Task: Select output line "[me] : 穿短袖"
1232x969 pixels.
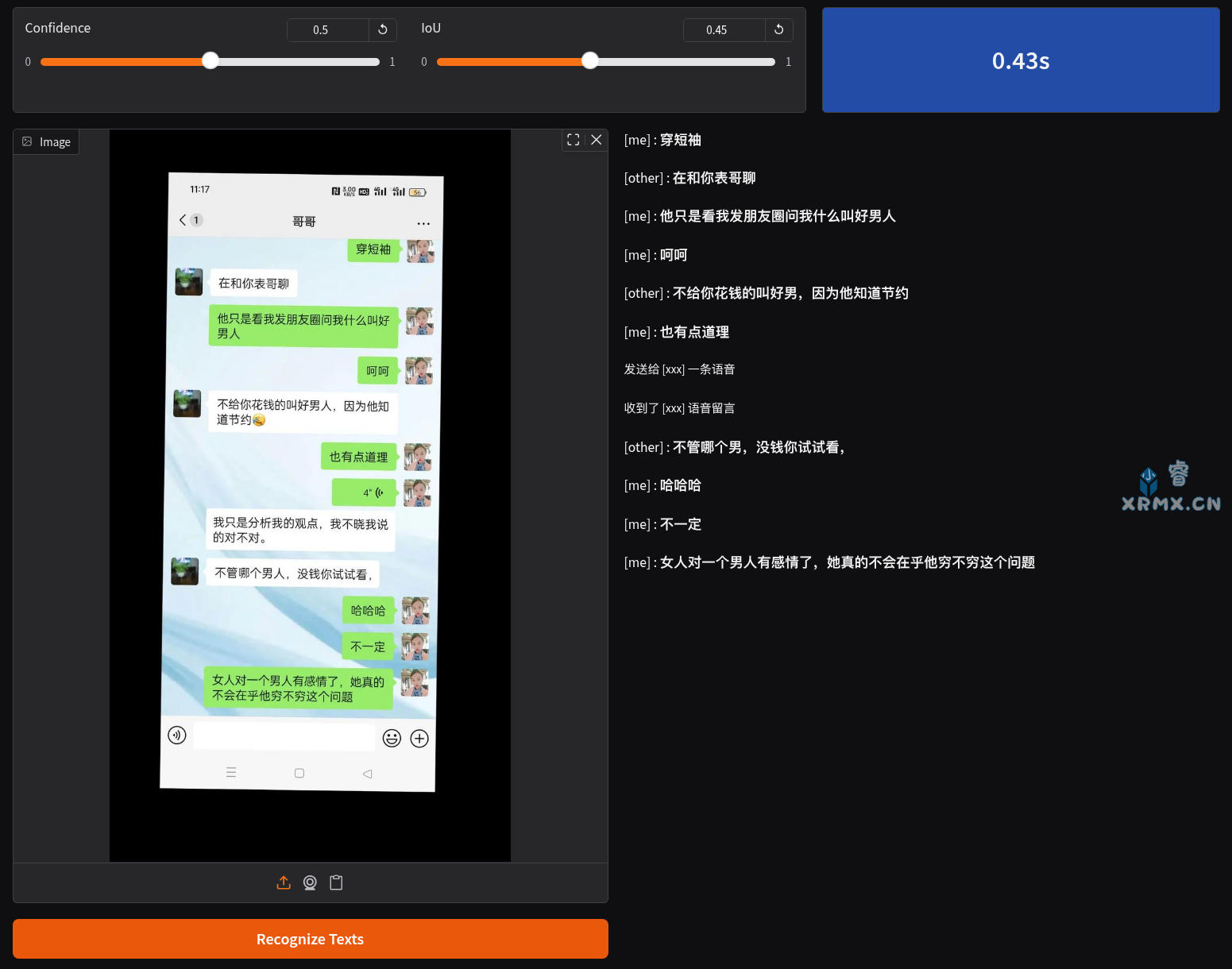Action: [x=662, y=140]
